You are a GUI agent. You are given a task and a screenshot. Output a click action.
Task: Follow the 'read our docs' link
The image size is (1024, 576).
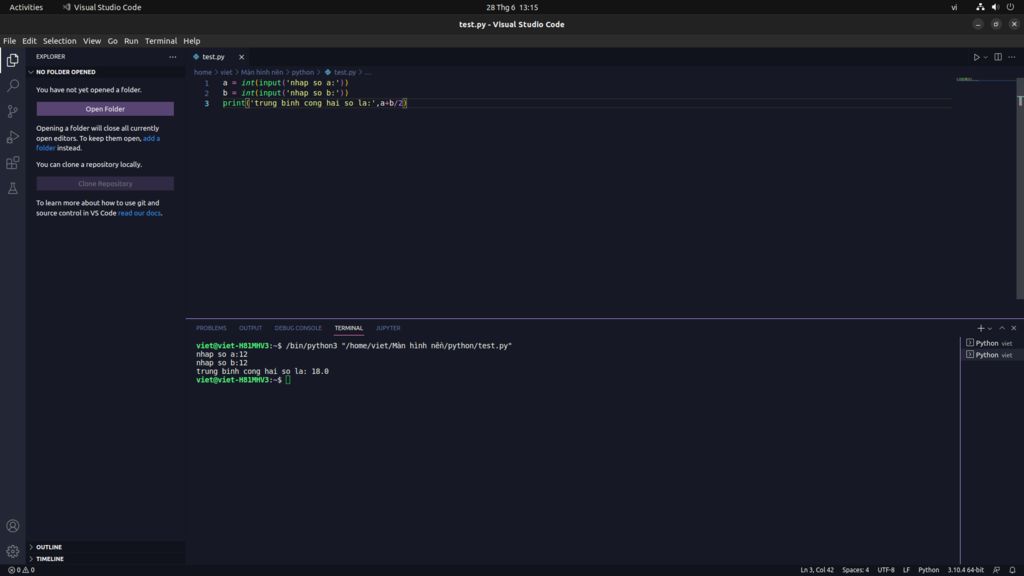[x=139, y=213]
